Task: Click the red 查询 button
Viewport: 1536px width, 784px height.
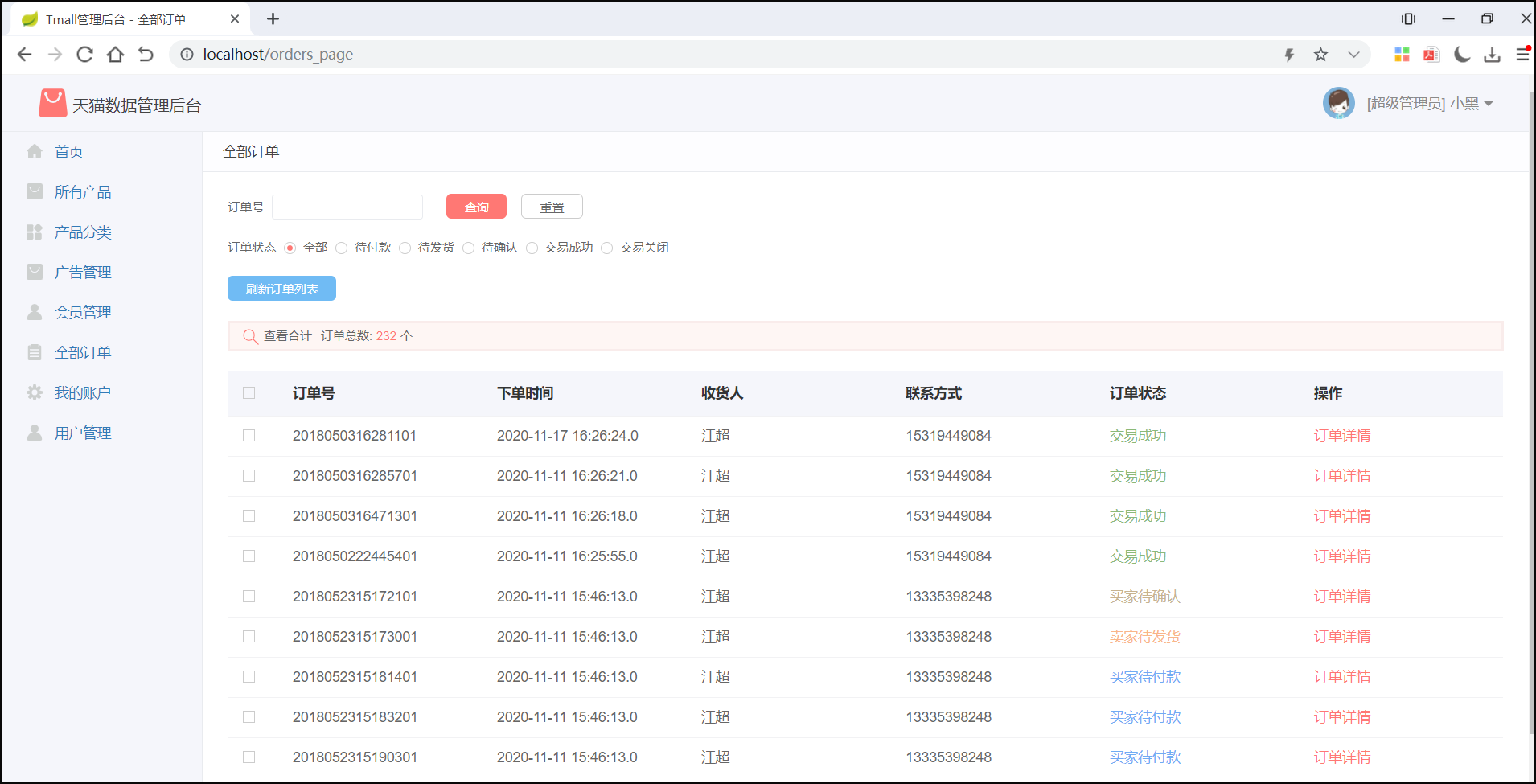Action: tap(476, 207)
